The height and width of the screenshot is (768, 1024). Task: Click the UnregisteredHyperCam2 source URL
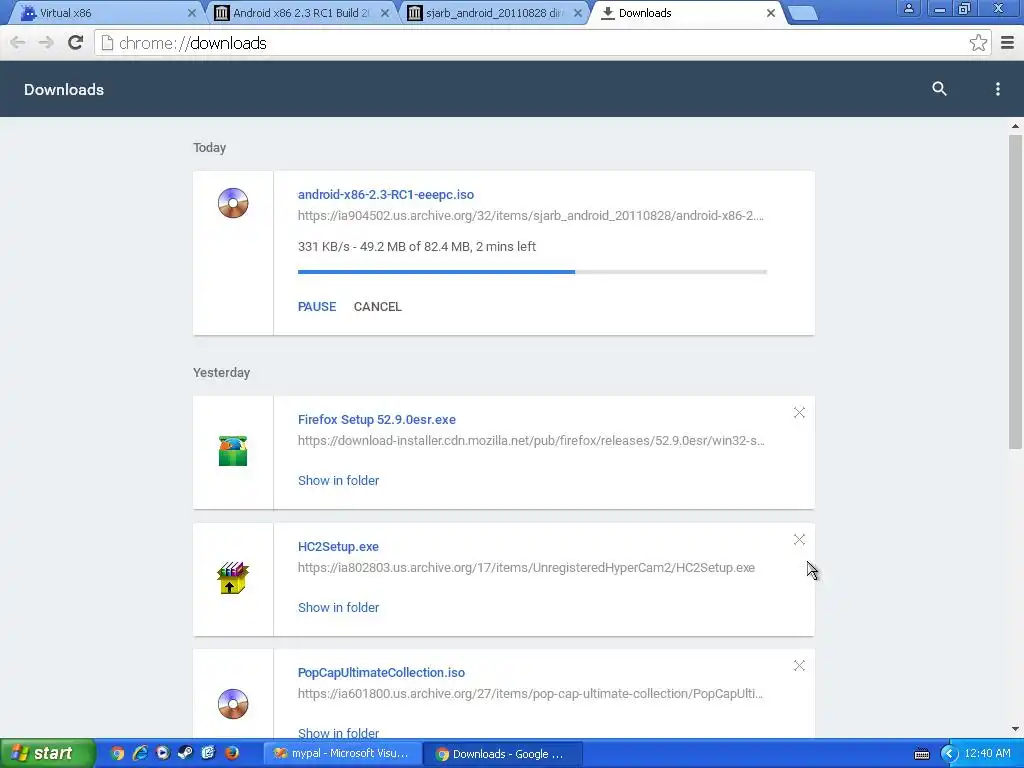(x=526, y=568)
